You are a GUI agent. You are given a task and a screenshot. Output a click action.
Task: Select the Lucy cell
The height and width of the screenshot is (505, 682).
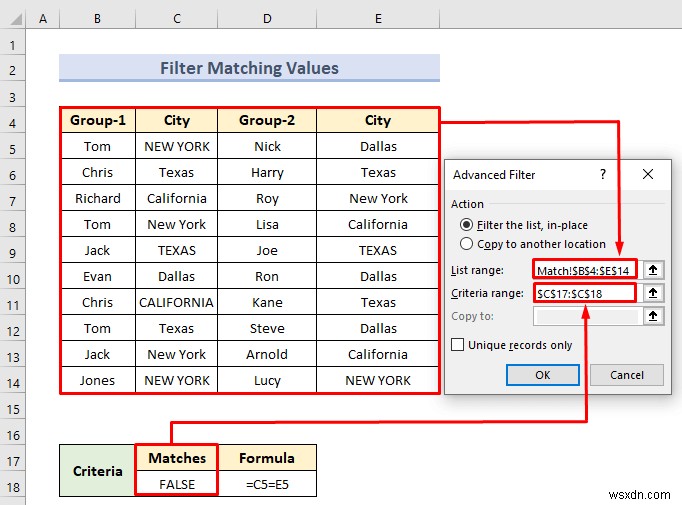267,381
